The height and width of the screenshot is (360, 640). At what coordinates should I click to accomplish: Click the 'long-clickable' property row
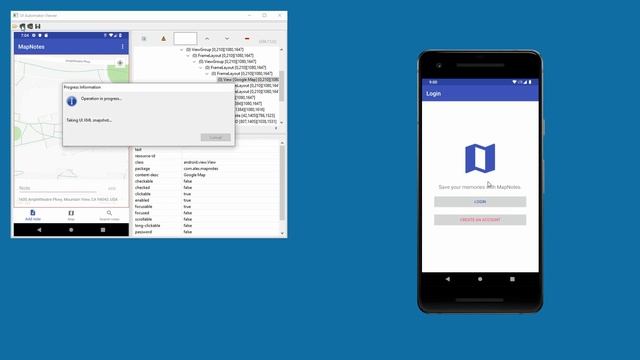pos(206,225)
